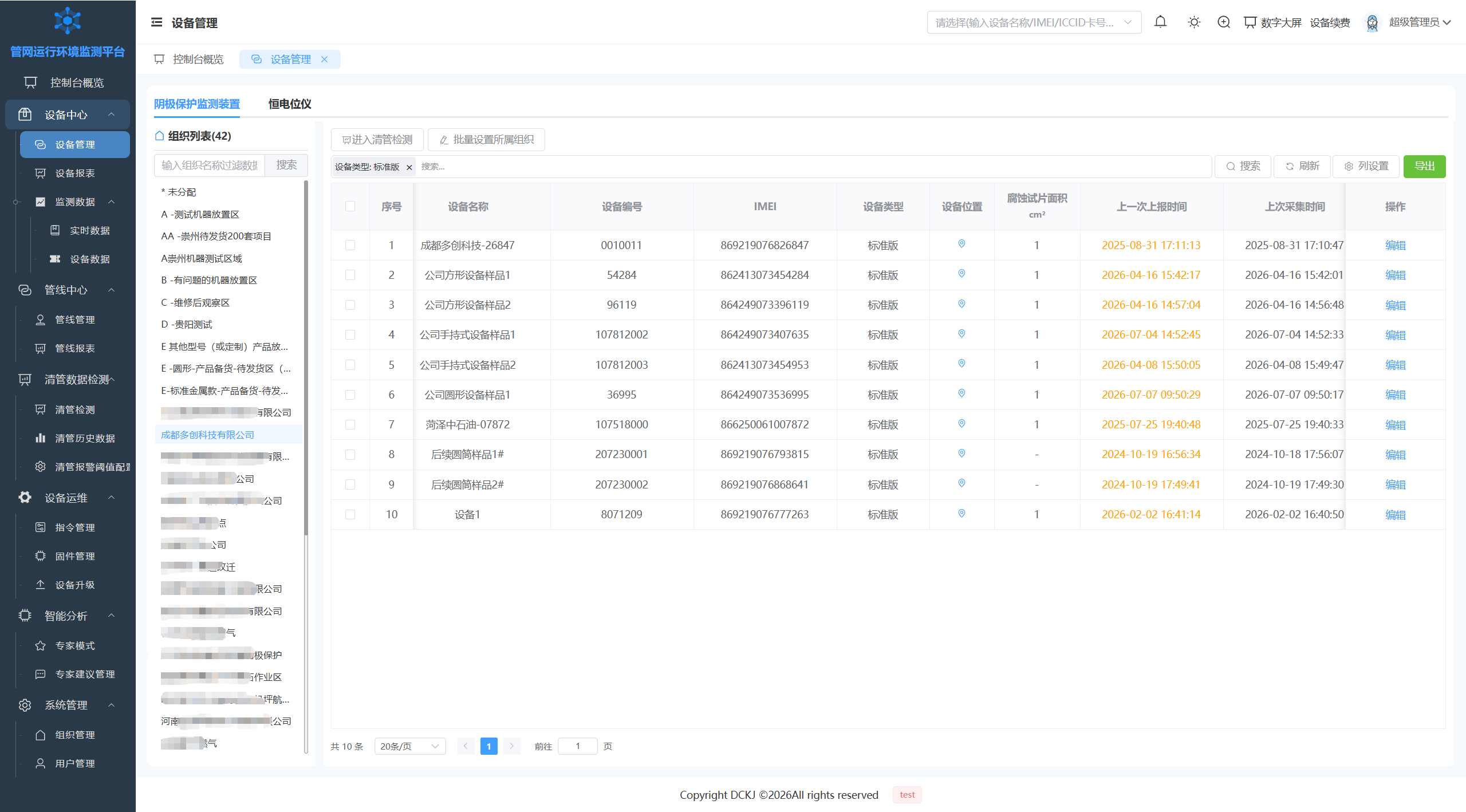Open 固件管理 sidebar item
1466x812 pixels.
pyautogui.click(x=74, y=556)
